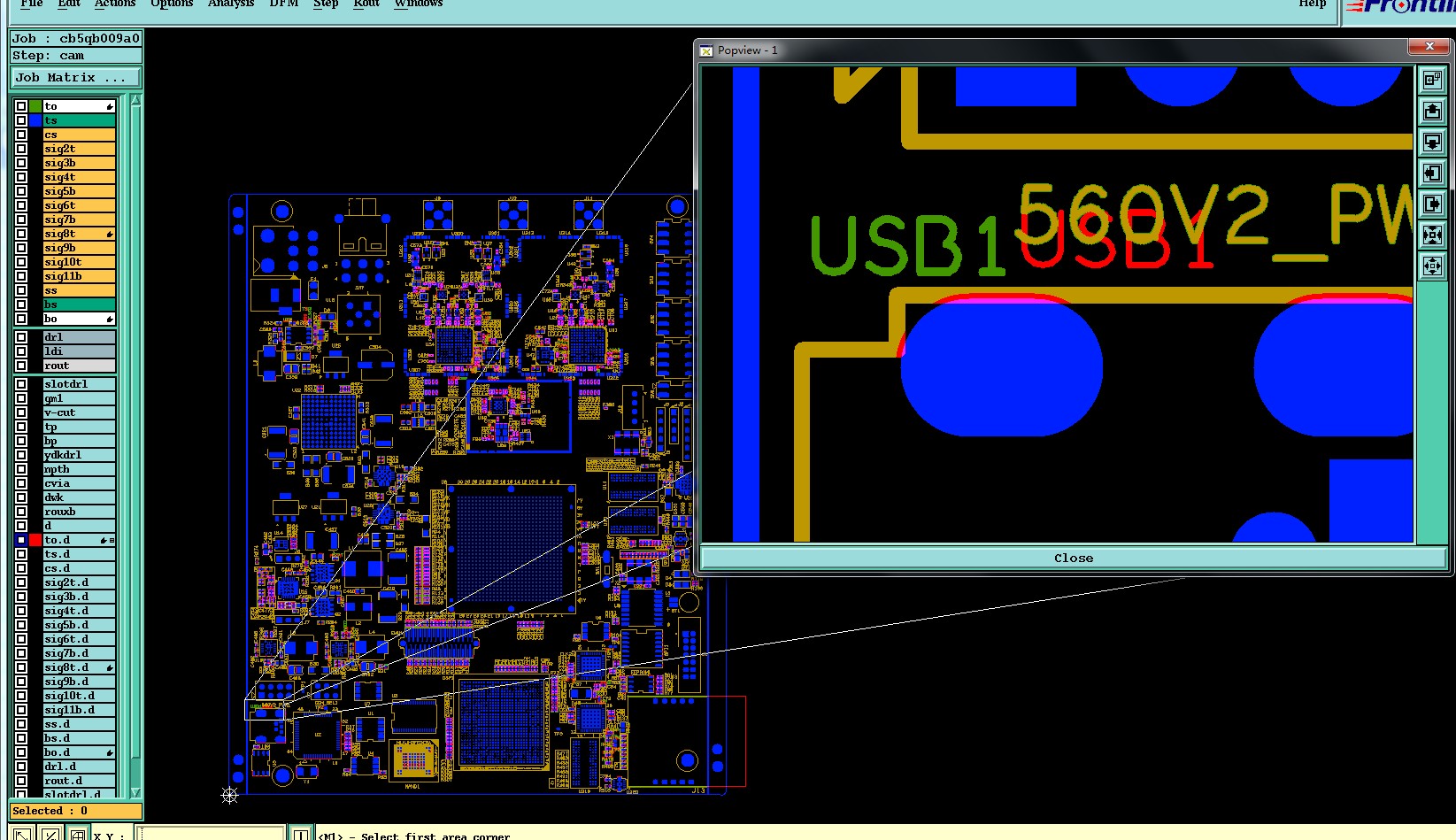This screenshot has width=1456, height=840.
Task: Select the bo layer row
Action: pos(80,319)
